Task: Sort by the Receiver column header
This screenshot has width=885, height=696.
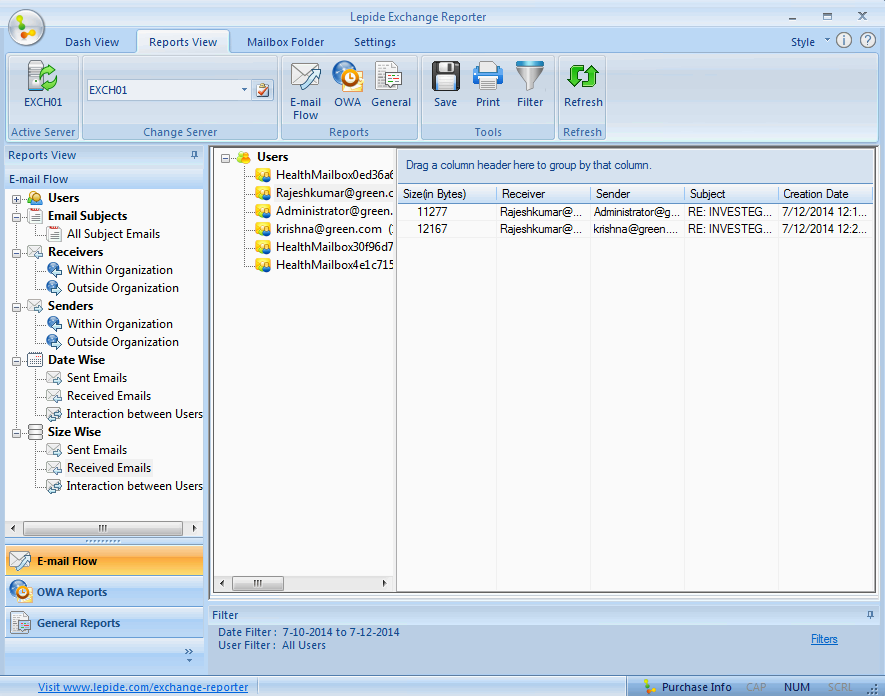Action: pos(543,194)
